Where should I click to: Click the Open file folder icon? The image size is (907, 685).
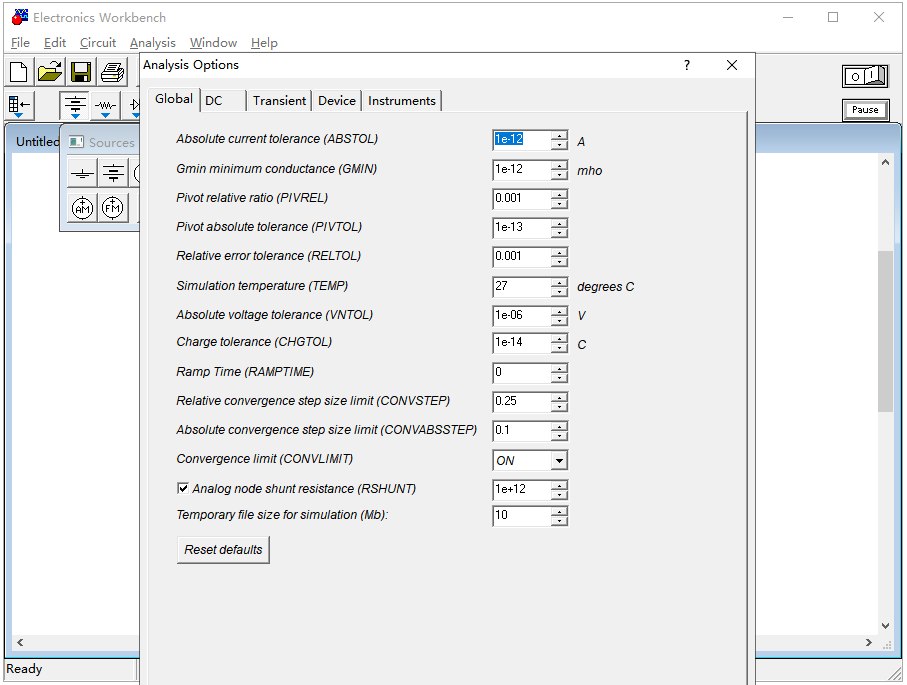tap(50, 72)
